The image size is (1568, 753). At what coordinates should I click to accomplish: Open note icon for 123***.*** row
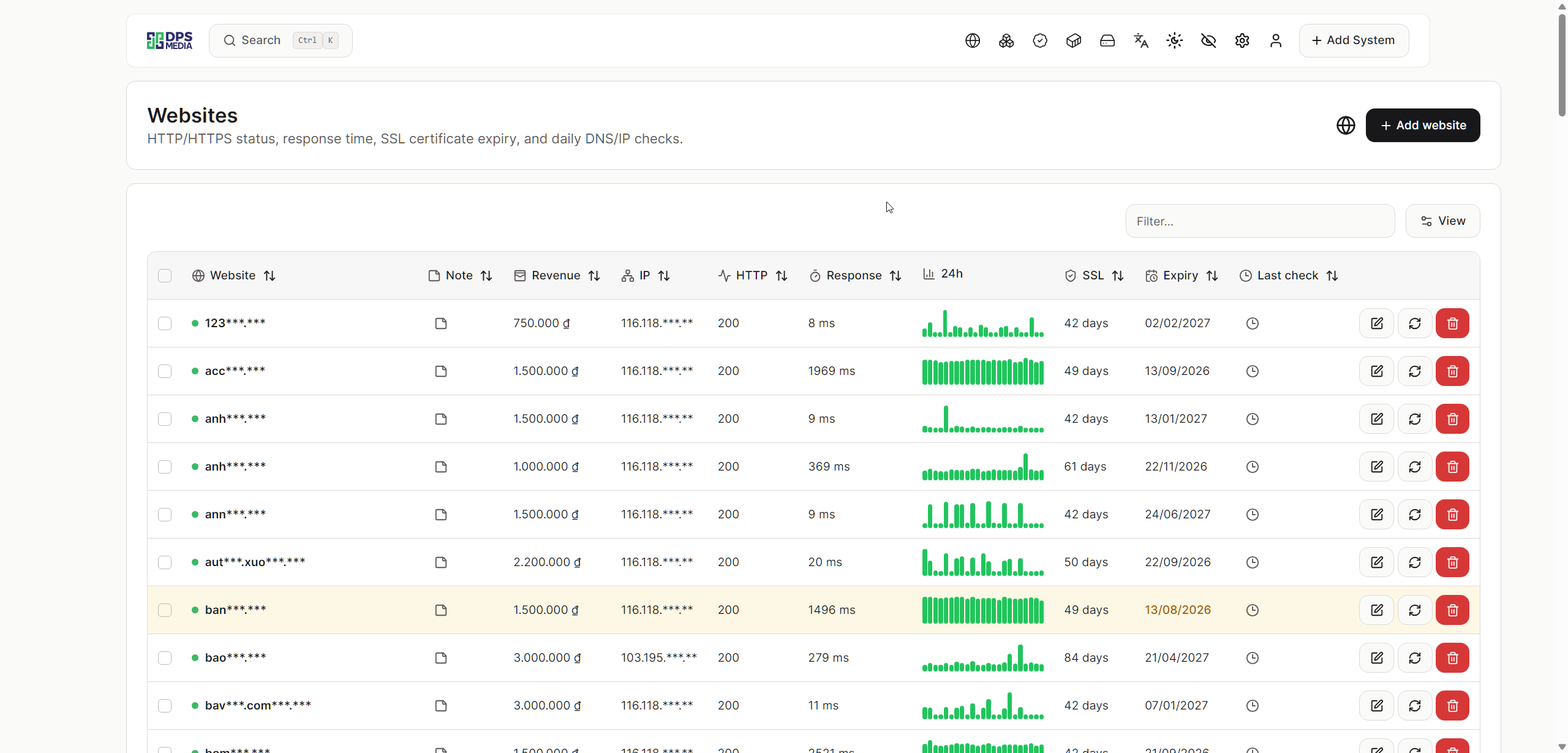pos(441,324)
